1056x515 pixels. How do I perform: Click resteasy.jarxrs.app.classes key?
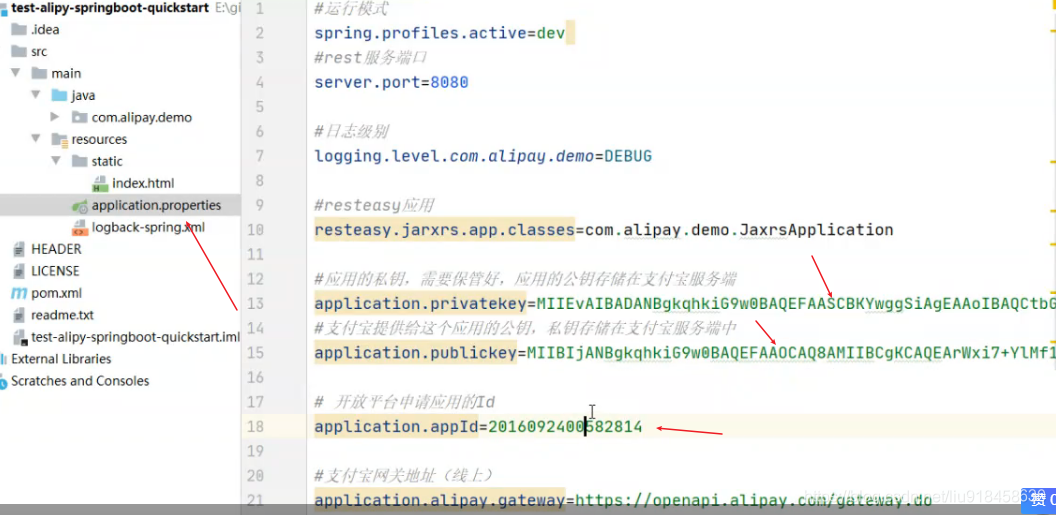(x=444, y=230)
